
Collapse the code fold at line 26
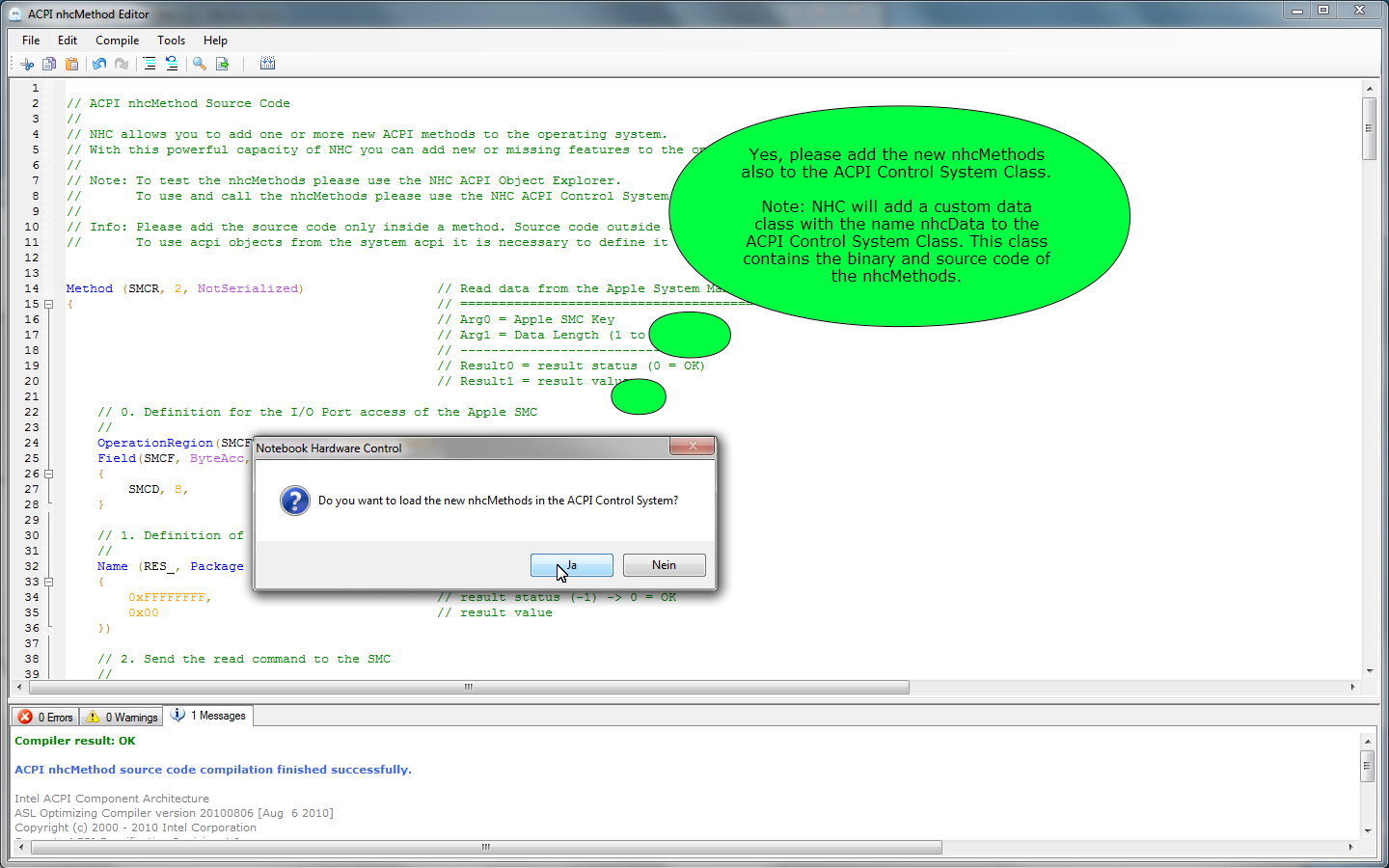pos(48,474)
